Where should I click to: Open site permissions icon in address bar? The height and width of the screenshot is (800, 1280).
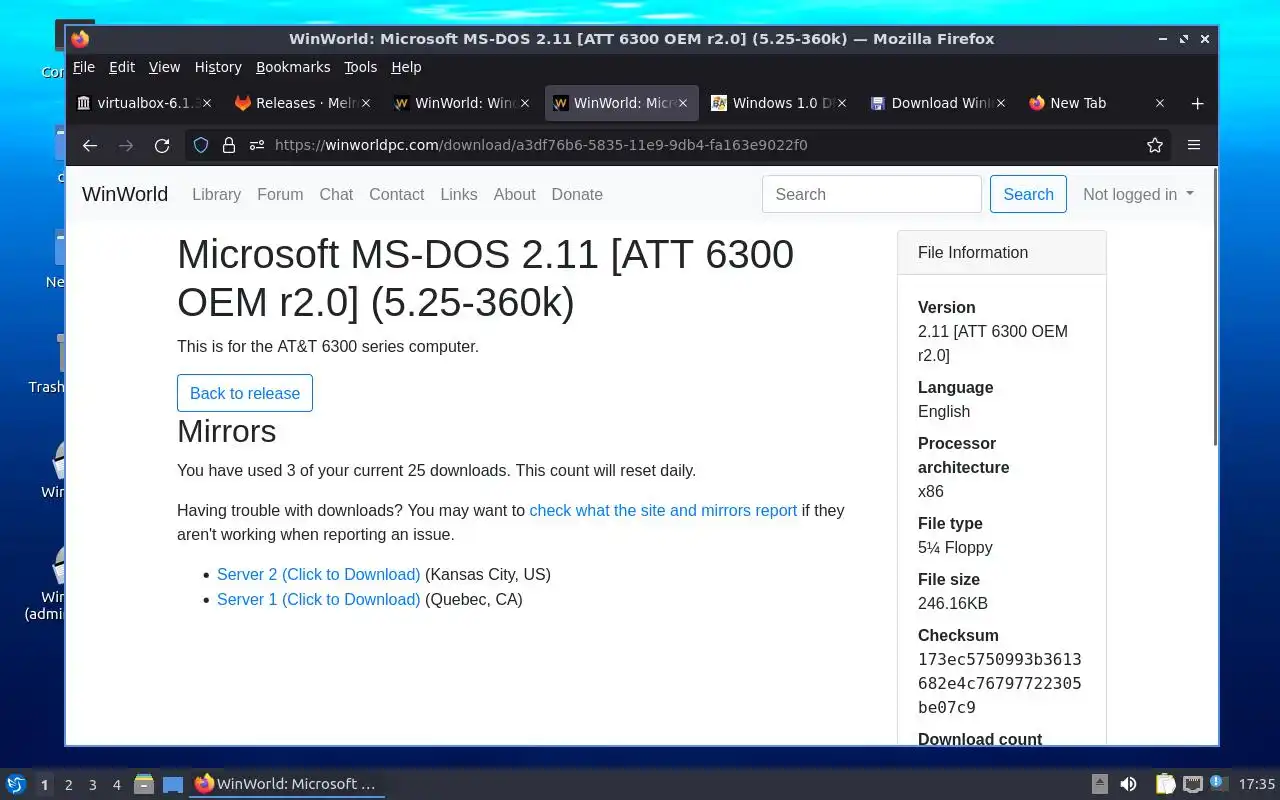tap(257, 145)
